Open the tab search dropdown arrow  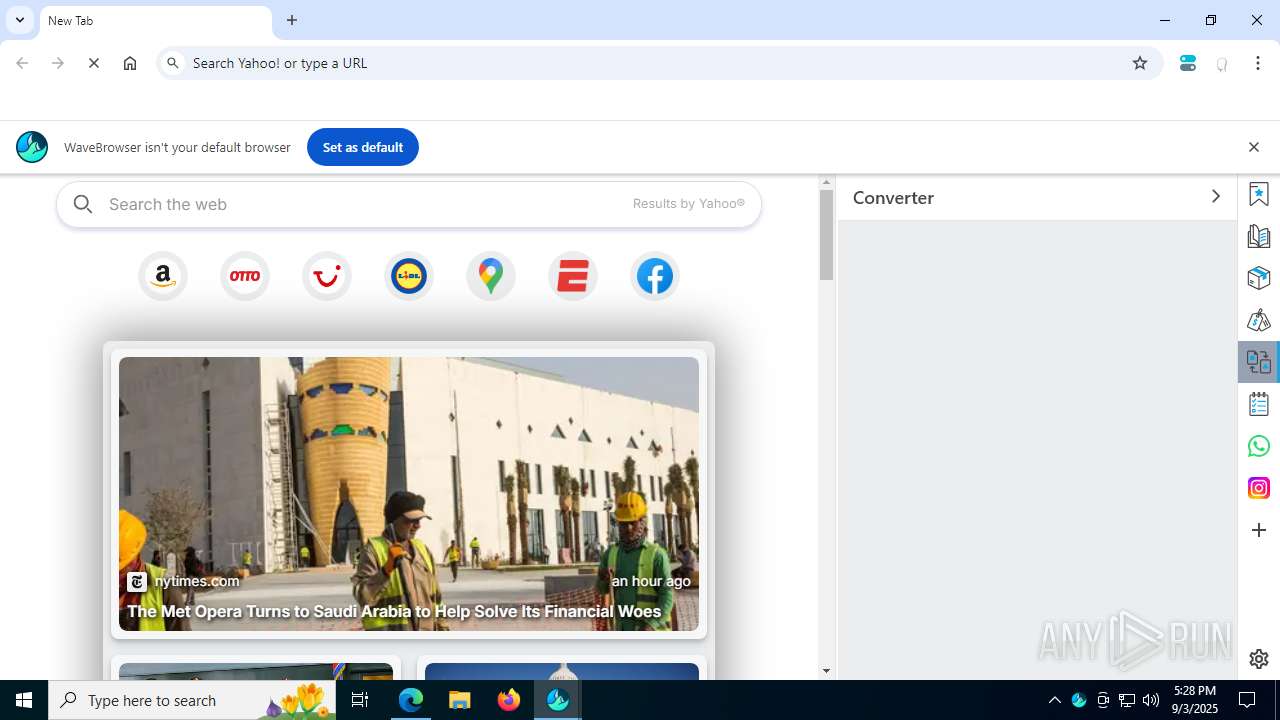pos(20,20)
